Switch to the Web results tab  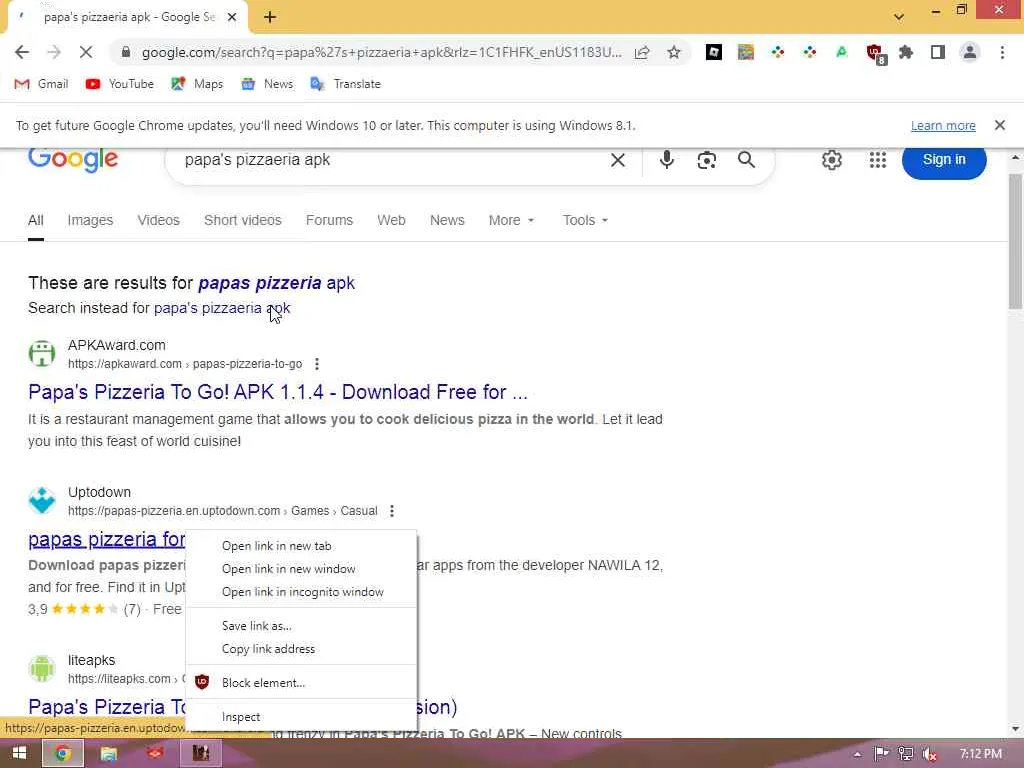[x=391, y=221]
